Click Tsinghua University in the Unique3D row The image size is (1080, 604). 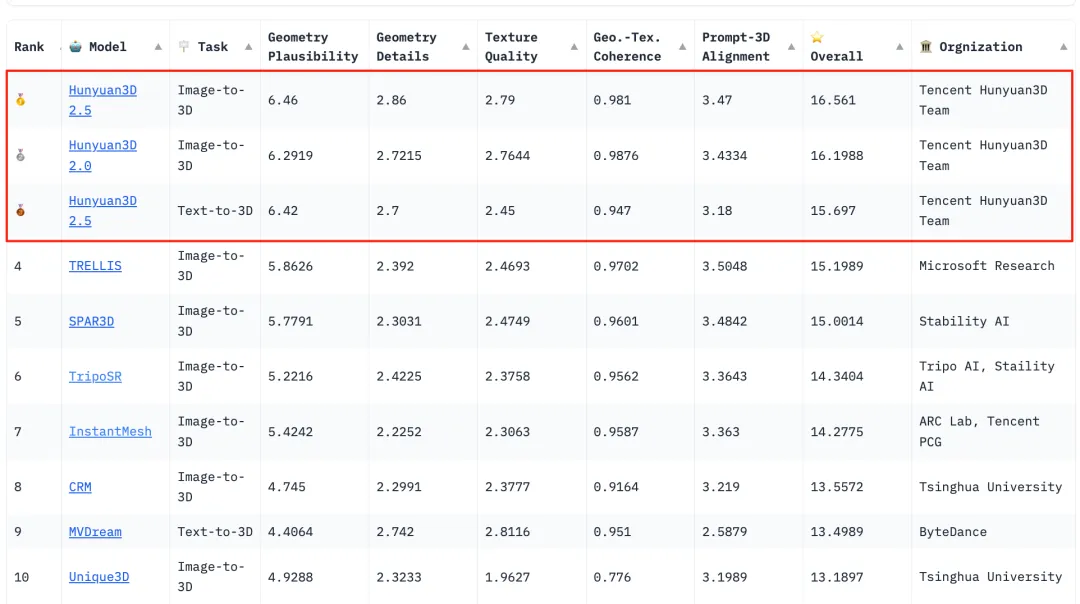(990, 576)
